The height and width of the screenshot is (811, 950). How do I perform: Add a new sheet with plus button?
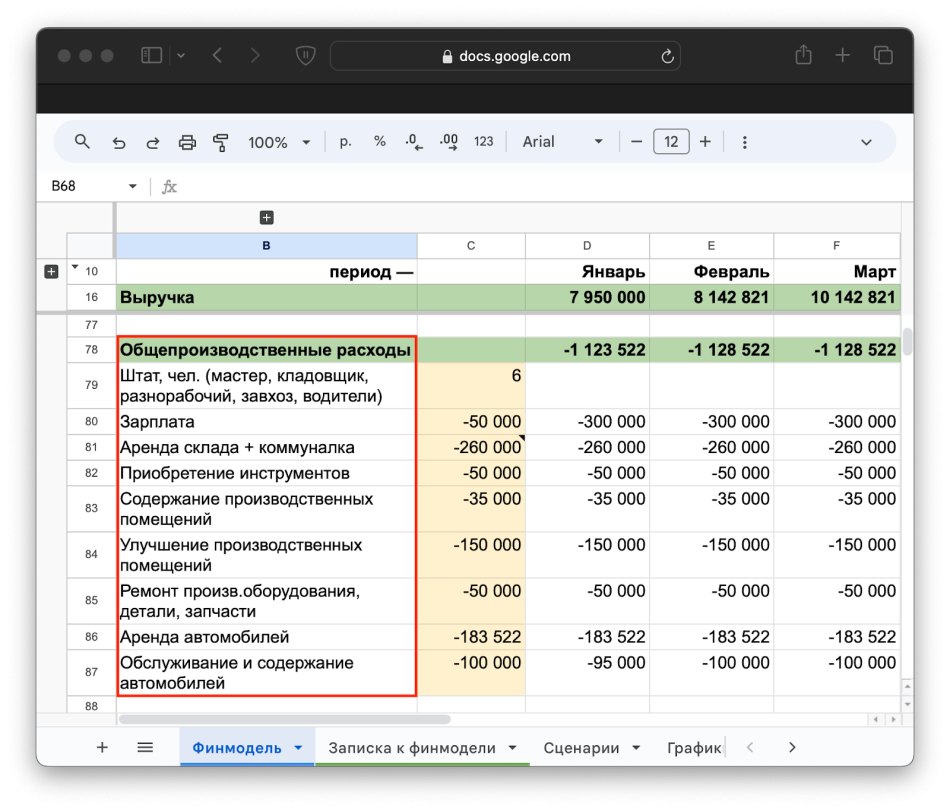point(102,747)
